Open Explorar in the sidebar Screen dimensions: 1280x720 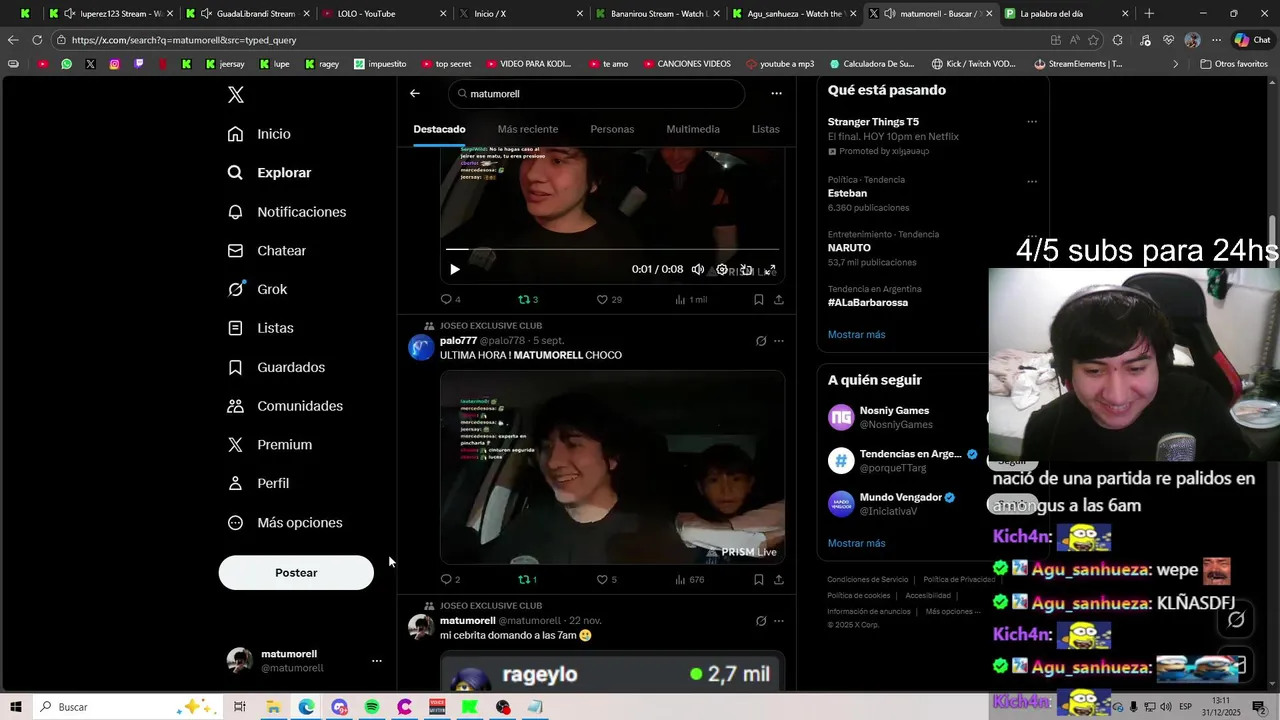(269, 173)
